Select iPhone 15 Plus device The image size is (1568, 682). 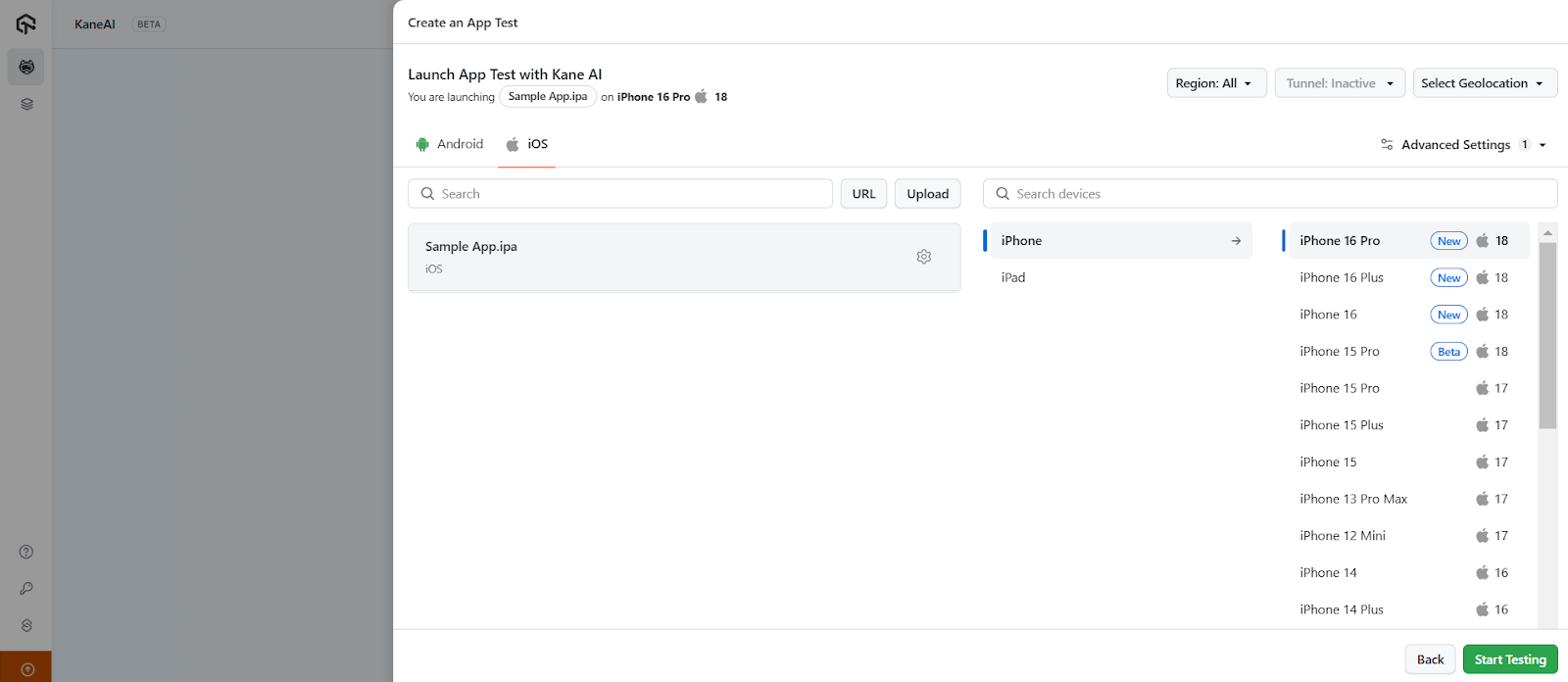[x=1409, y=425]
